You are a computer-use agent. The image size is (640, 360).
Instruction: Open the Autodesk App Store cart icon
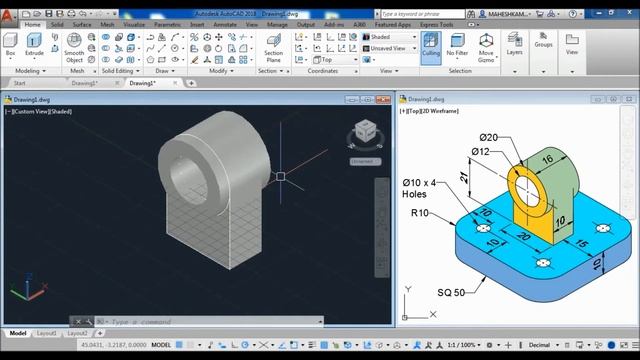tap(540, 14)
